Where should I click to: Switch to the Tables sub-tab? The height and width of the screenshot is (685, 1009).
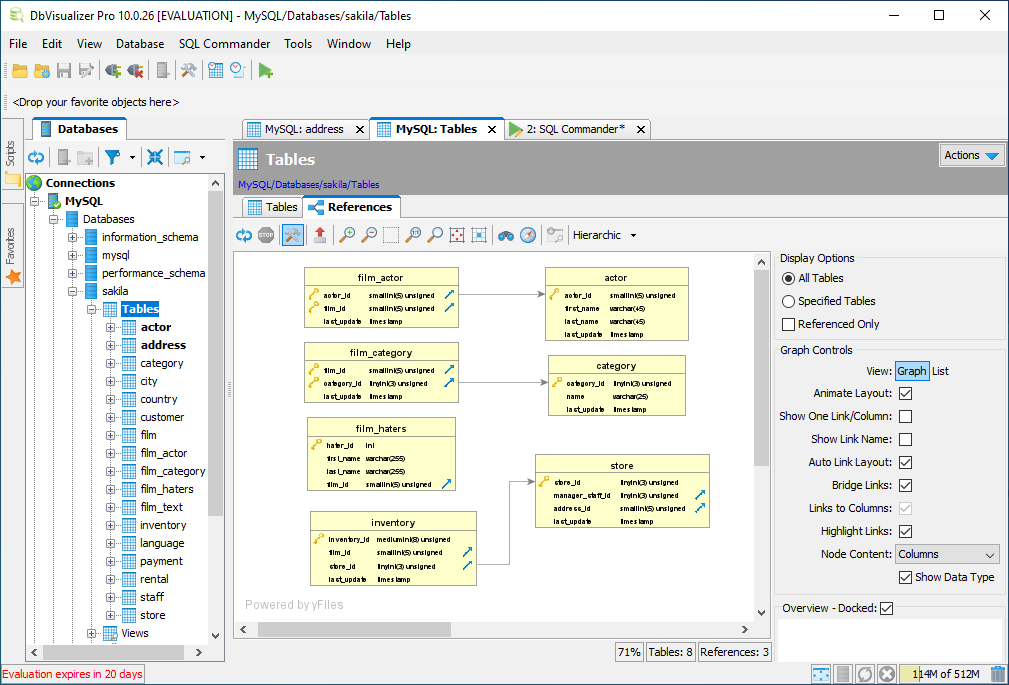click(273, 207)
